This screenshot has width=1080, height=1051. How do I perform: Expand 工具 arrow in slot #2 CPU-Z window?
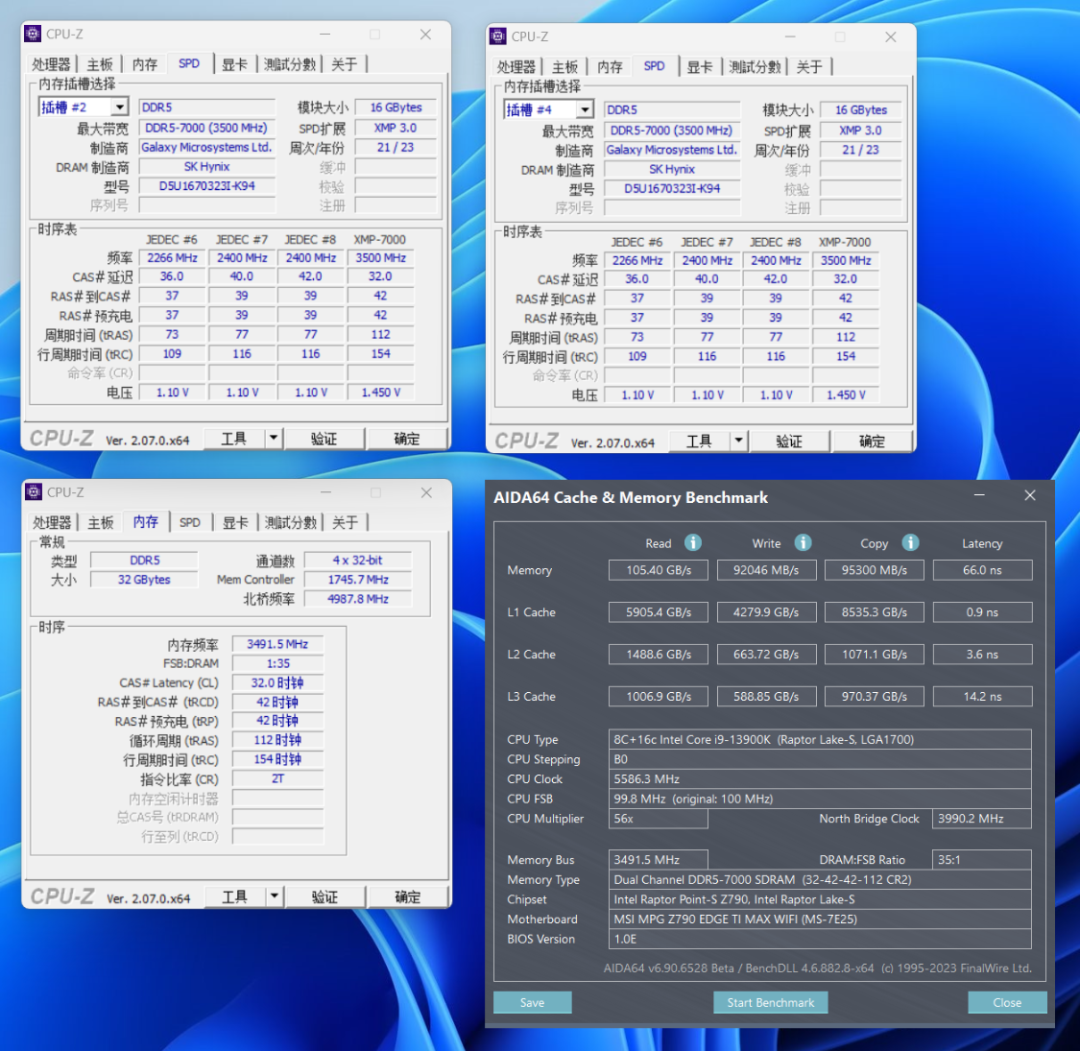[273, 438]
